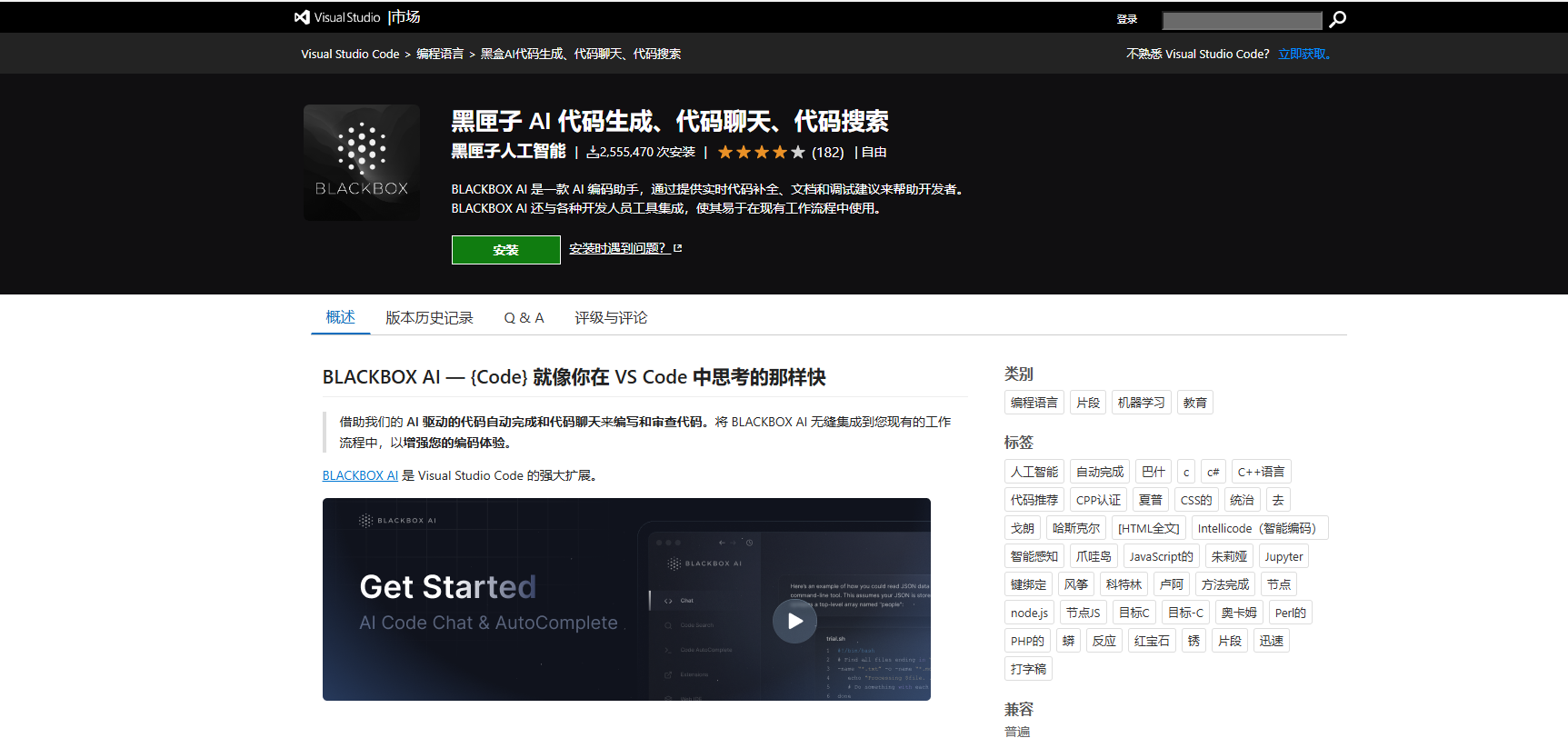
Task: Click the 打字稿 tag
Action: [1029, 669]
